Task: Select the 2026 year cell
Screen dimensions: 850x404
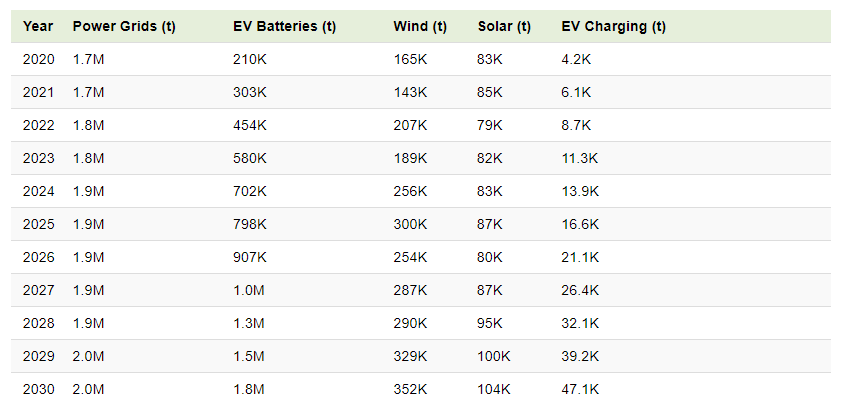Action: [38, 257]
